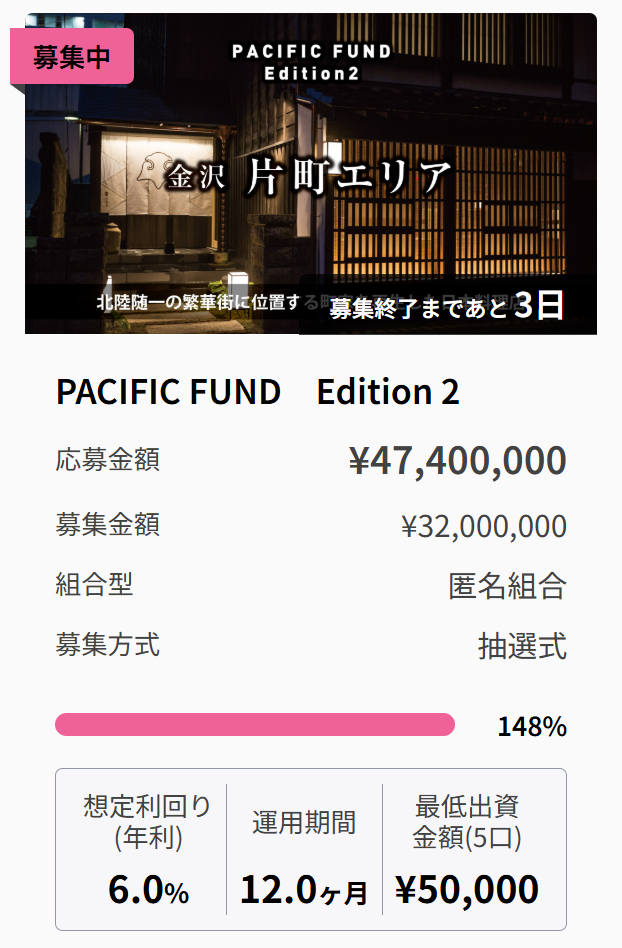
Task: Open the Kanazawa Katamachi property thumbnail image
Action: coord(311,174)
